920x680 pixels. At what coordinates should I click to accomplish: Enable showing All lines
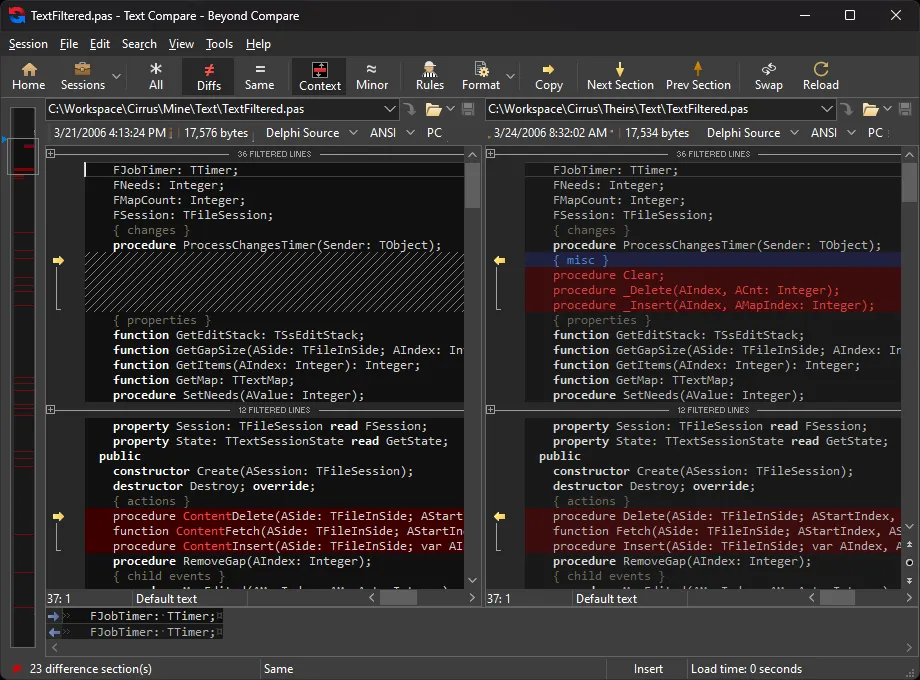[155, 76]
